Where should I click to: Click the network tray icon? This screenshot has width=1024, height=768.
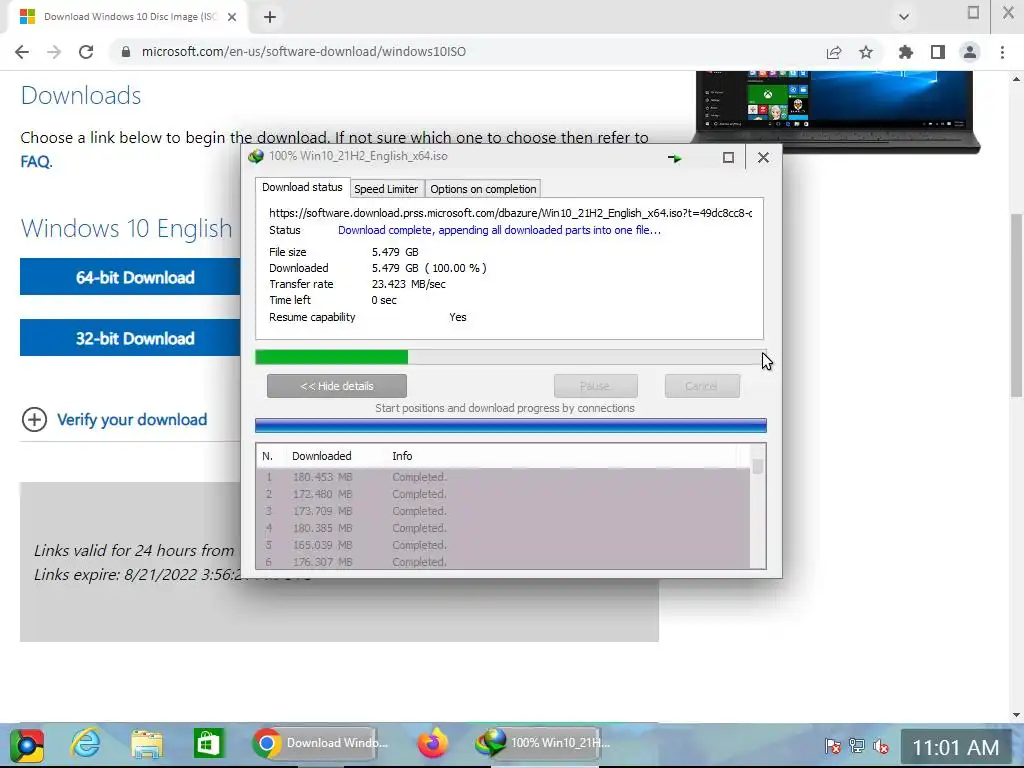pyautogui.click(x=857, y=746)
